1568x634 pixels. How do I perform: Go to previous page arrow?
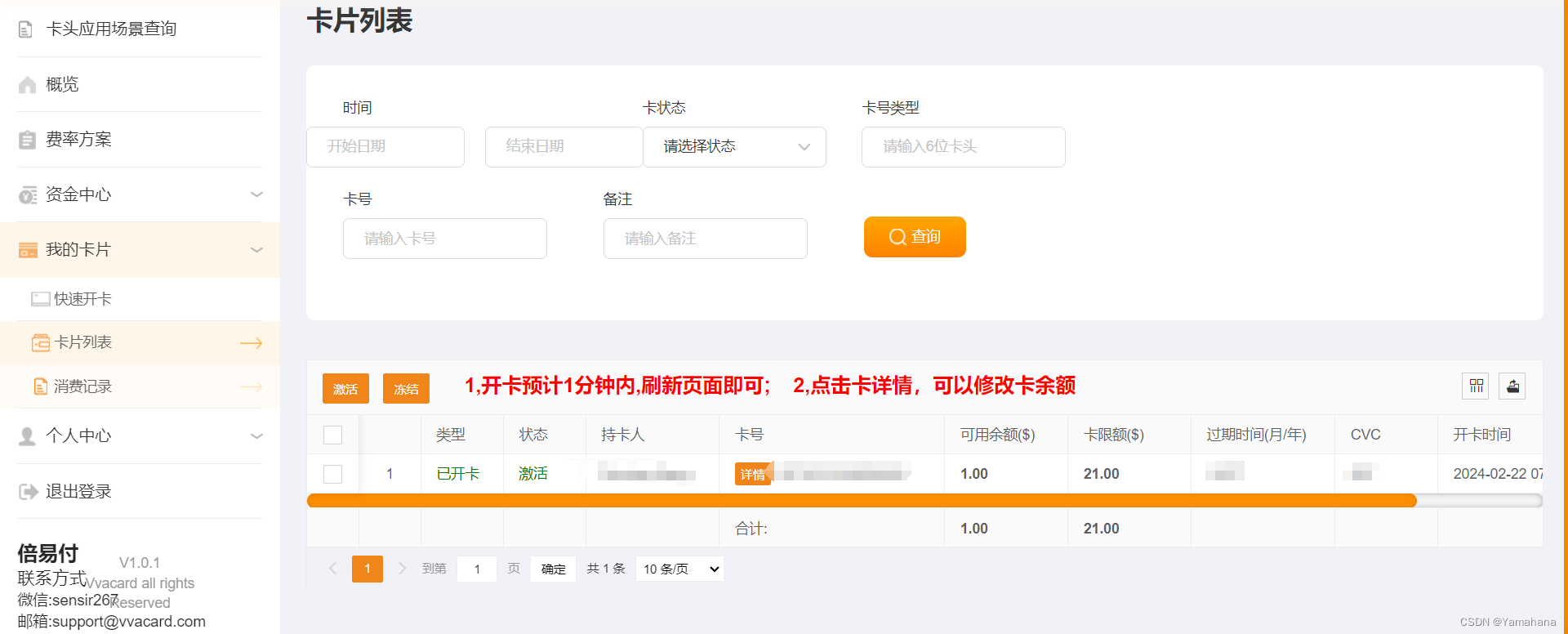click(332, 569)
